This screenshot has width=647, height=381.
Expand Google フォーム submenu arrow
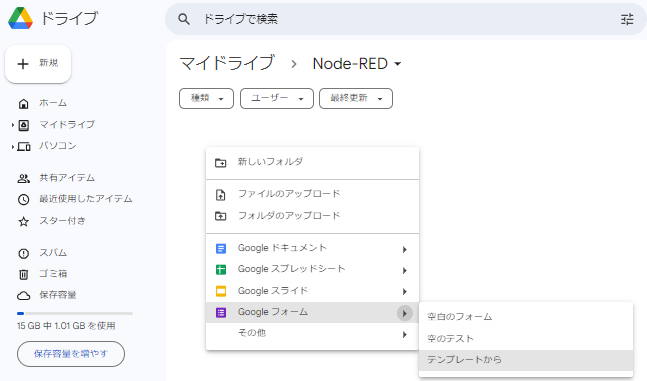[x=405, y=313]
